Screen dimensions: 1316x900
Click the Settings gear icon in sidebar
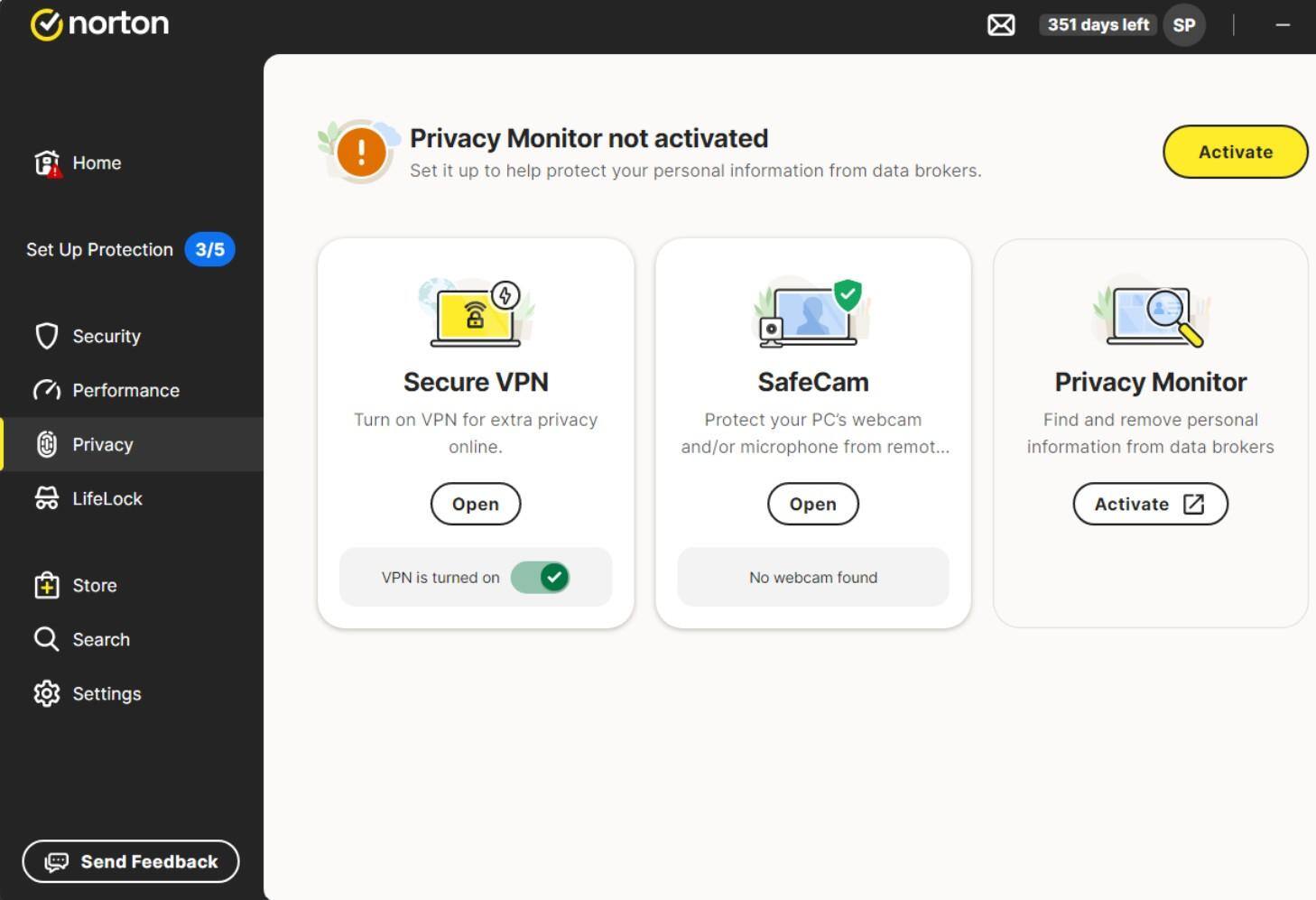click(47, 693)
